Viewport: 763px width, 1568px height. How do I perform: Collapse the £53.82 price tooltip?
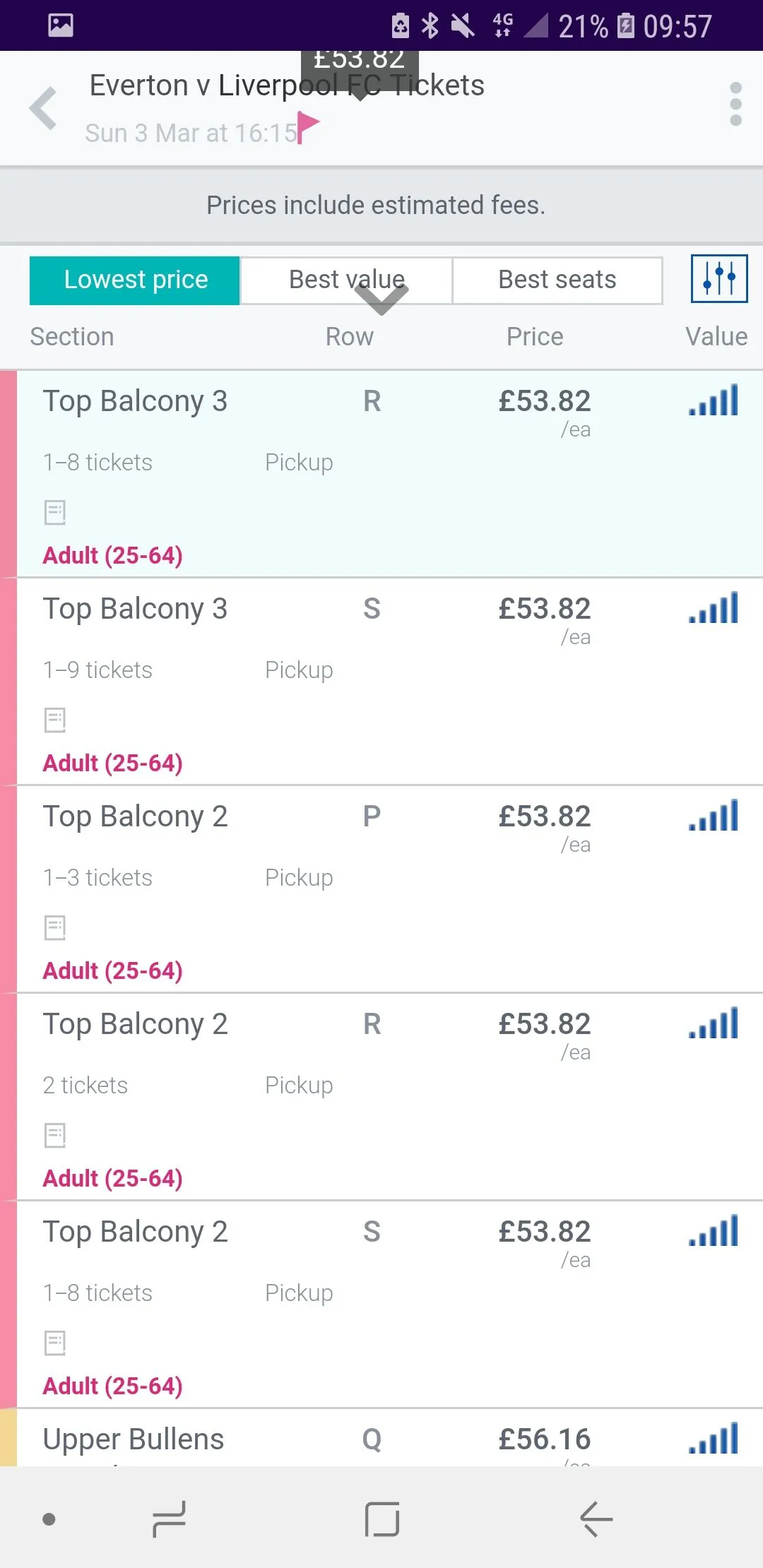(x=359, y=65)
